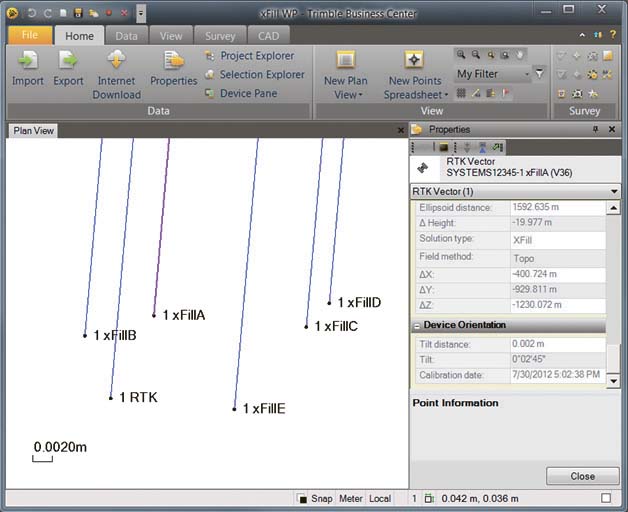The image size is (628, 512).
Task: Expand New Points Spreadsheet dropdown arrow
Action: (x=446, y=95)
